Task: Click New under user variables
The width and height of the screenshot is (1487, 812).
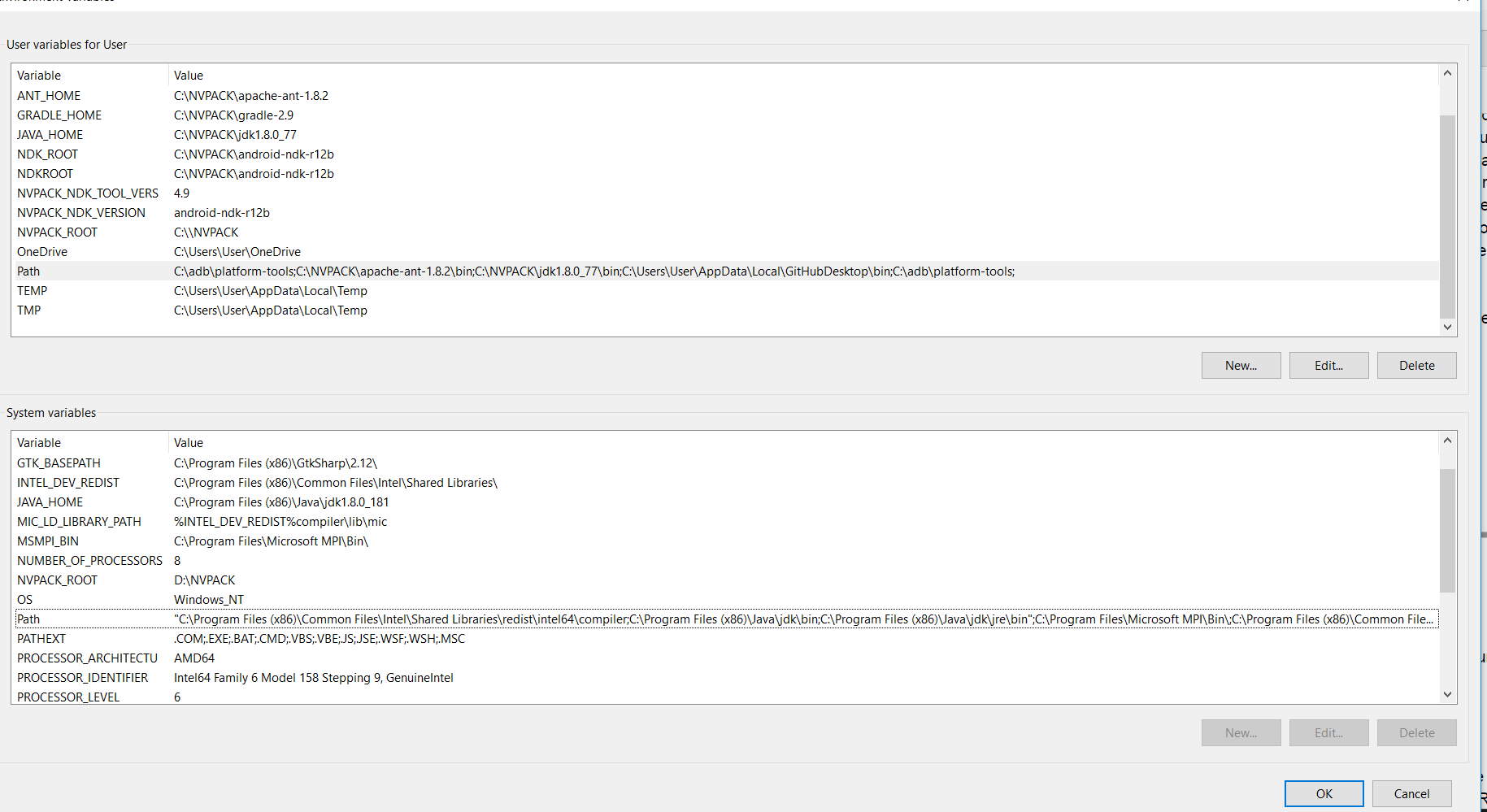Action: coord(1241,365)
